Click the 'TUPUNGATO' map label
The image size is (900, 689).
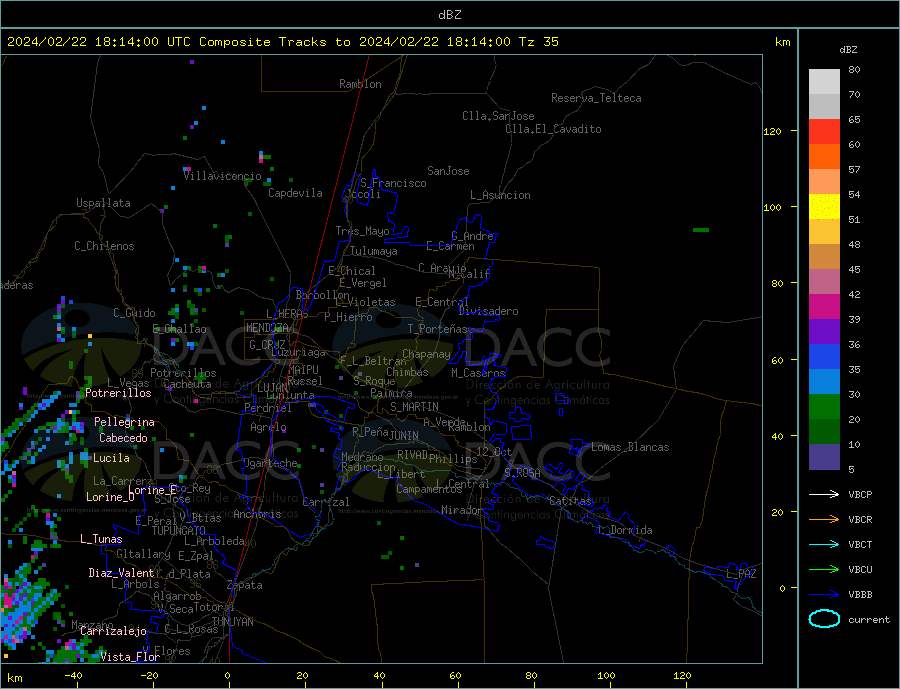click(x=178, y=531)
